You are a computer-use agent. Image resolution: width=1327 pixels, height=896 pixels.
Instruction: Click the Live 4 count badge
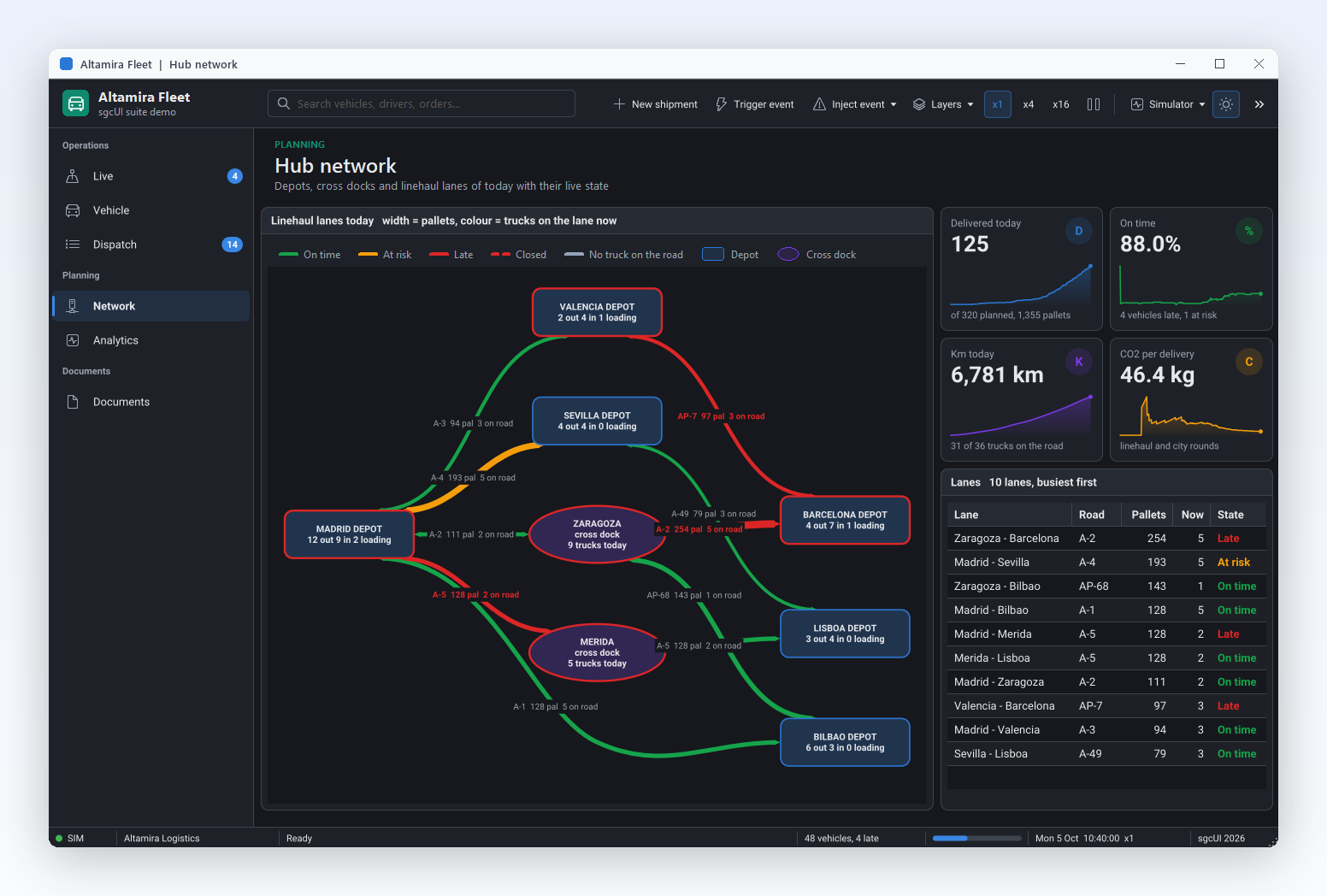click(x=235, y=176)
